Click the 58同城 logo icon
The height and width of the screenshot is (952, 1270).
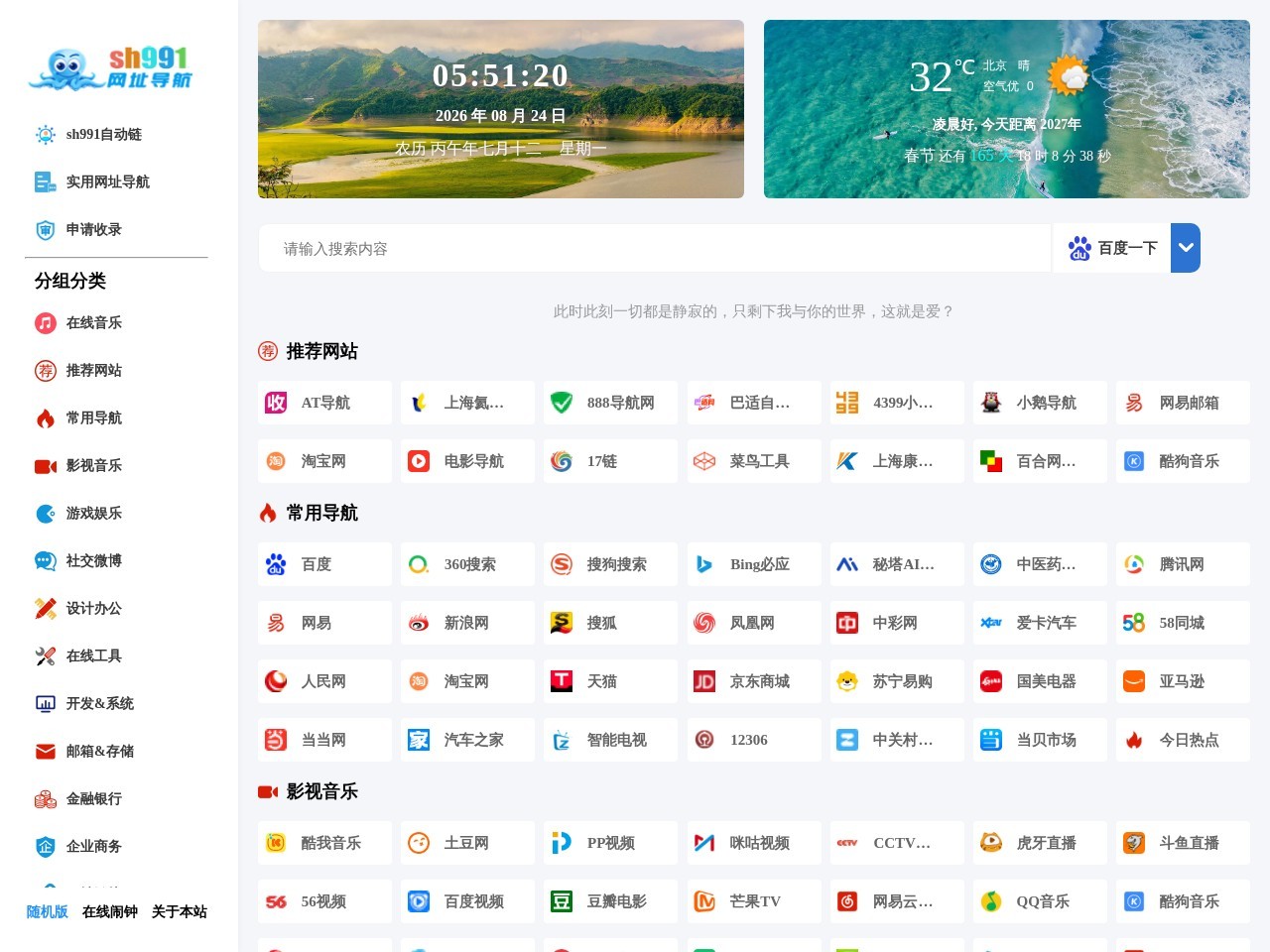point(1134,623)
